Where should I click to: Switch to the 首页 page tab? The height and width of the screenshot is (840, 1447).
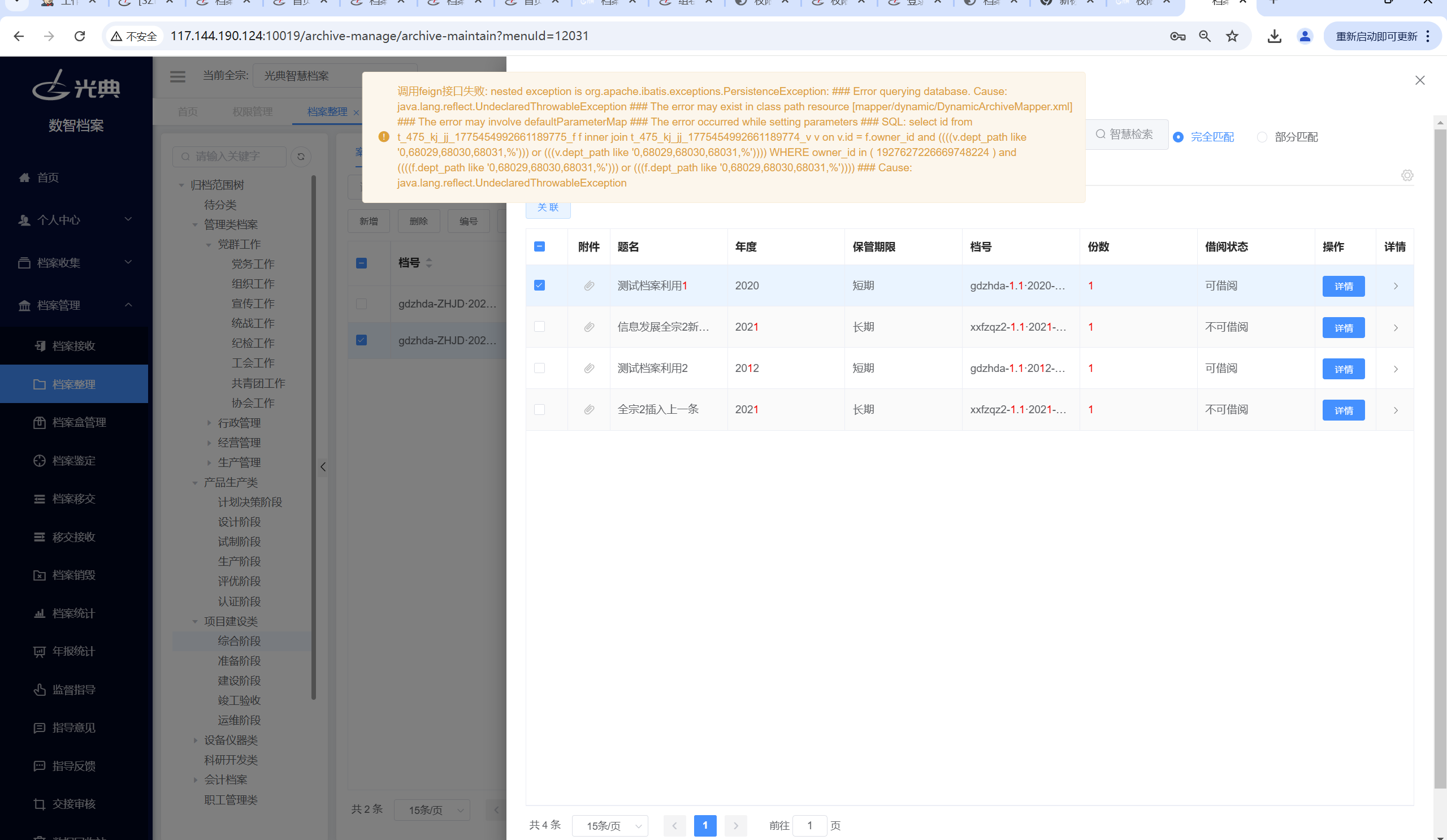click(x=187, y=111)
